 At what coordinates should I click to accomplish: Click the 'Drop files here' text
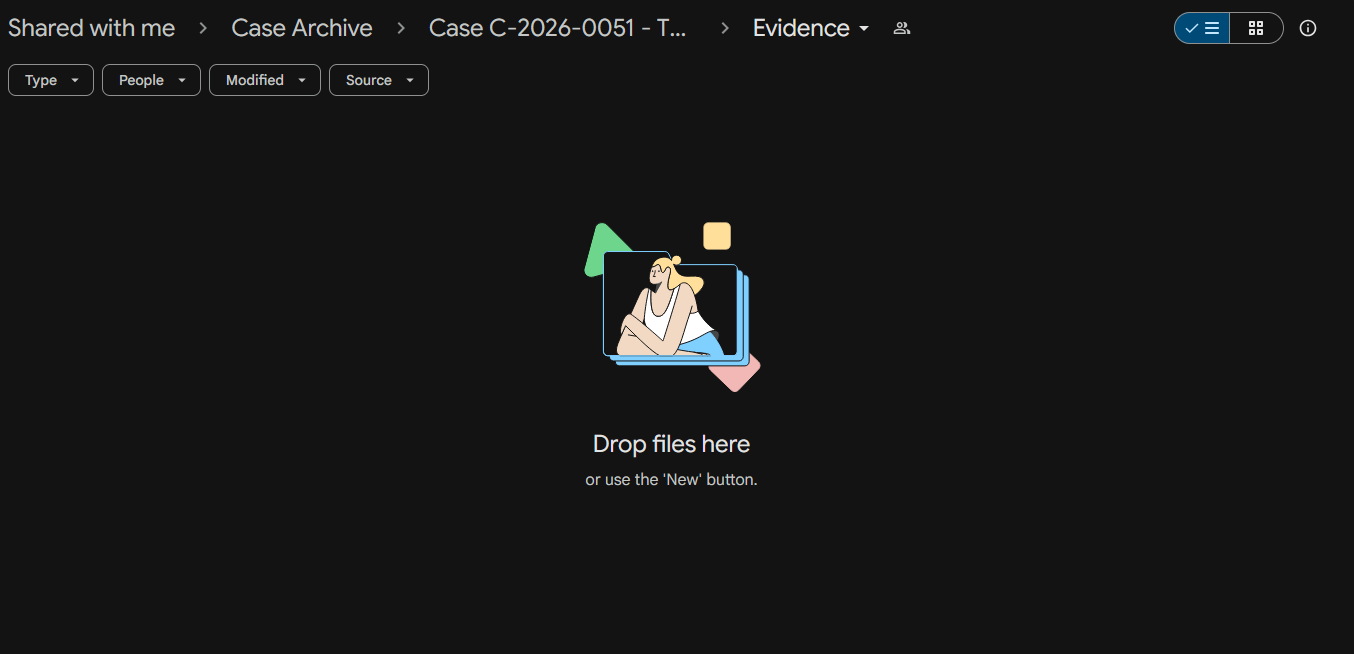[x=672, y=444]
